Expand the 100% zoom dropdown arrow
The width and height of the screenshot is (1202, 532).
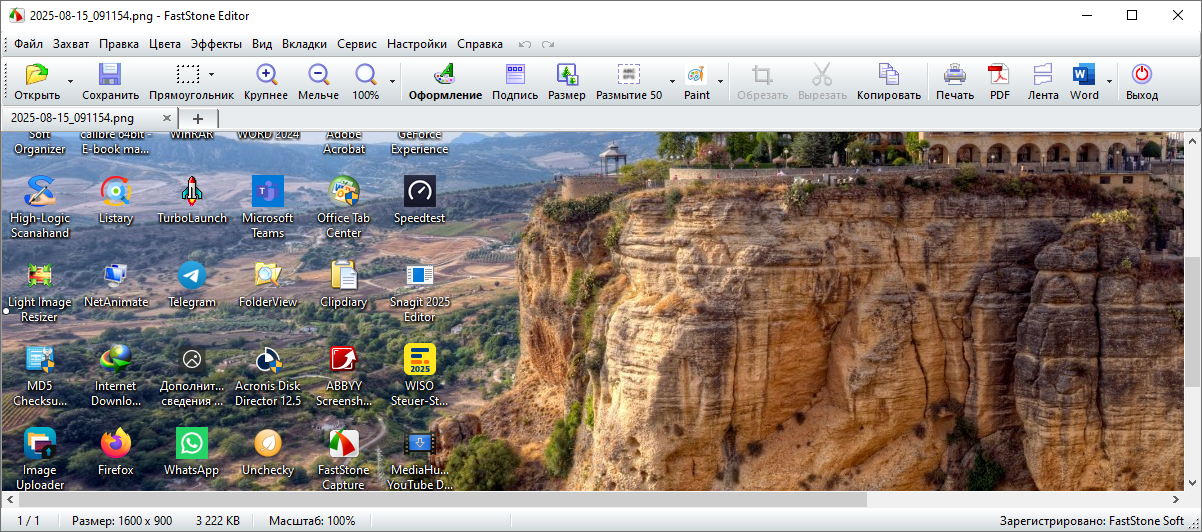tap(392, 82)
